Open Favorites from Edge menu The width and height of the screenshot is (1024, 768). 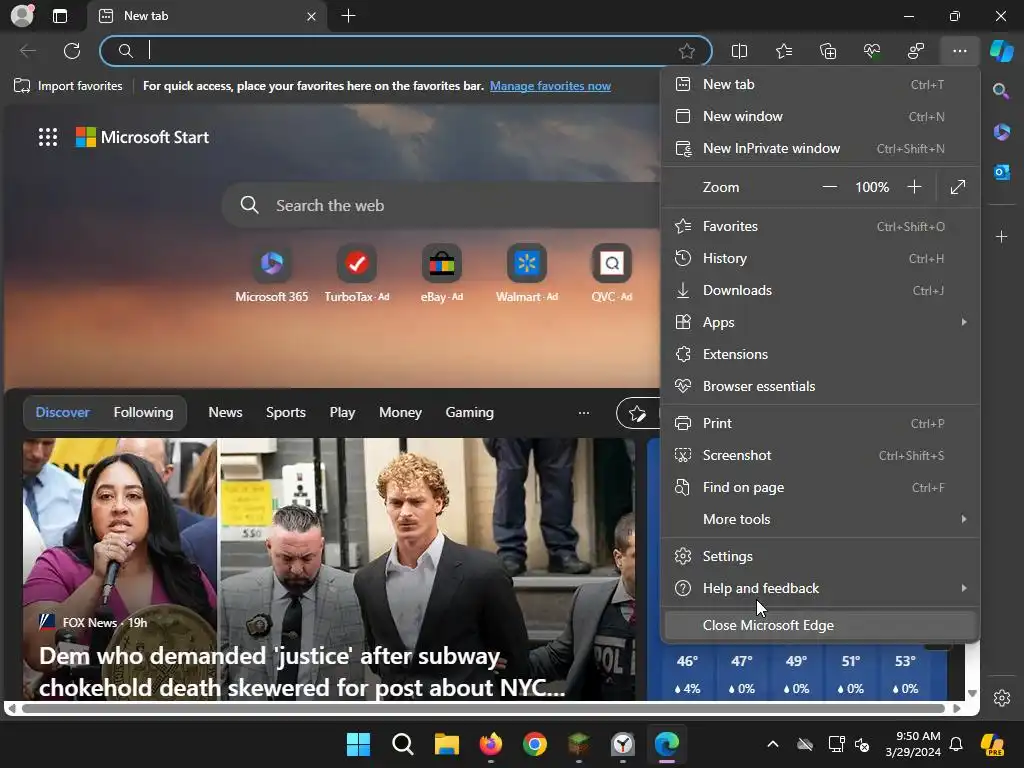click(x=820, y=226)
